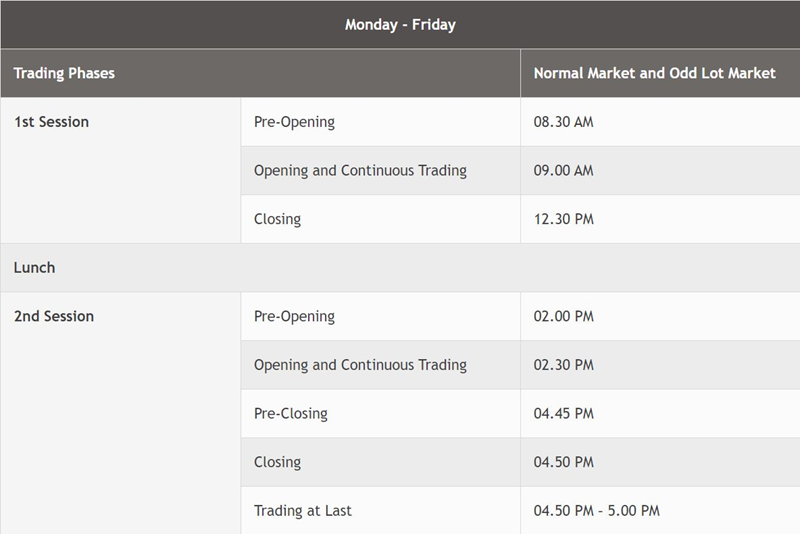Select the Trading at Last cell
This screenshot has width=800, height=534.
point(303,510)
